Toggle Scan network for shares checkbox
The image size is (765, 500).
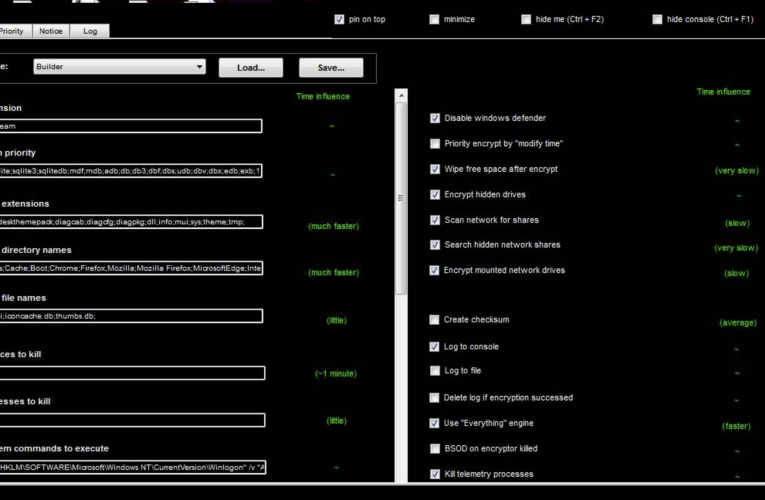435,220
